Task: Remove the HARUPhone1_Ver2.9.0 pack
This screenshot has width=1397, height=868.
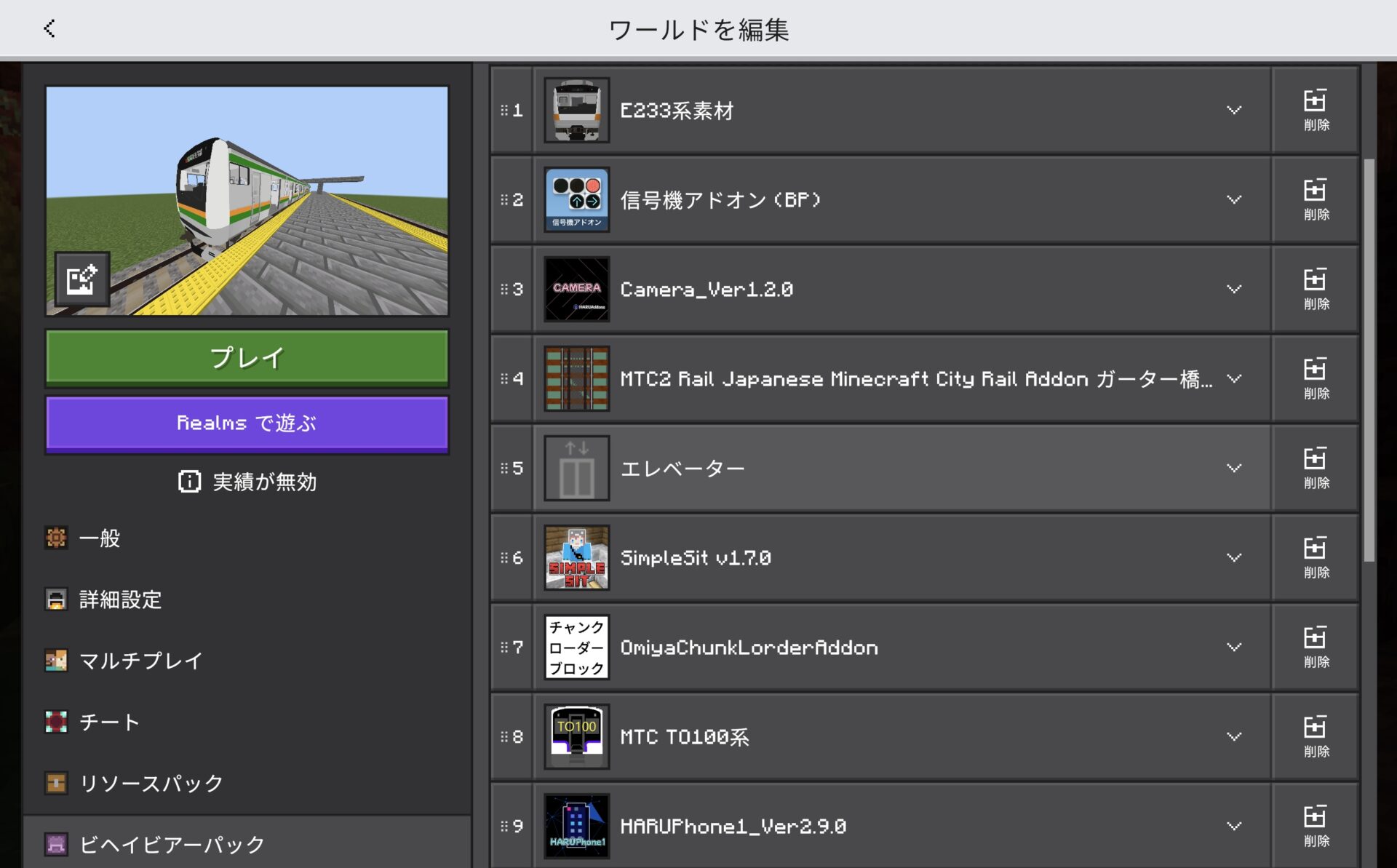Action: coord(1316,826)
